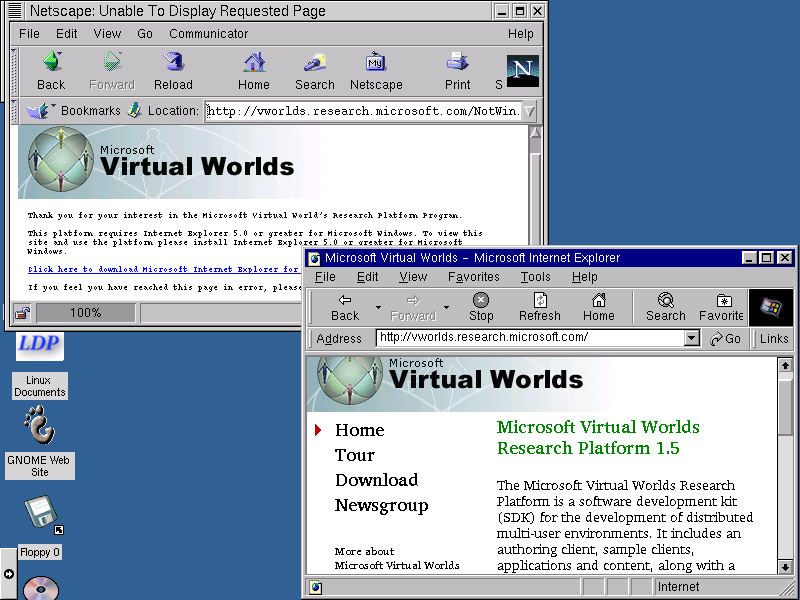Click the Windows logo throbber in IE
This screenshot has height=600, width=800.
[x=771, y=308]
